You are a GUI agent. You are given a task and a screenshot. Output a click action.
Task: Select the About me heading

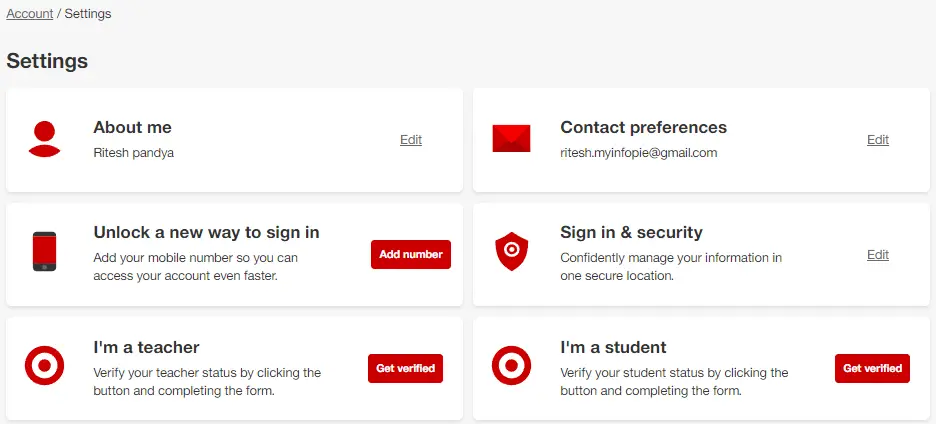click(133, 127)
